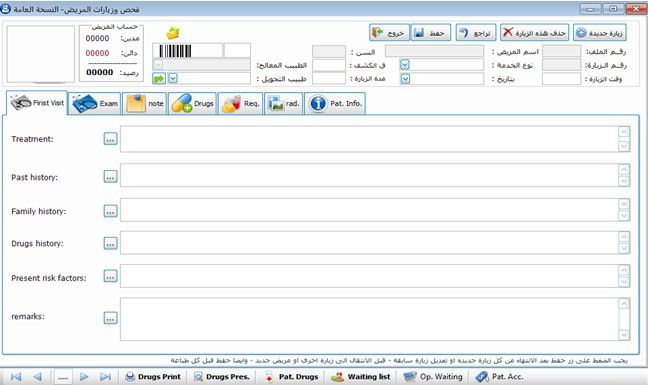648x385 pixels.
Task: Expand the service type dropdown arrow
Action: pos(405,65)
